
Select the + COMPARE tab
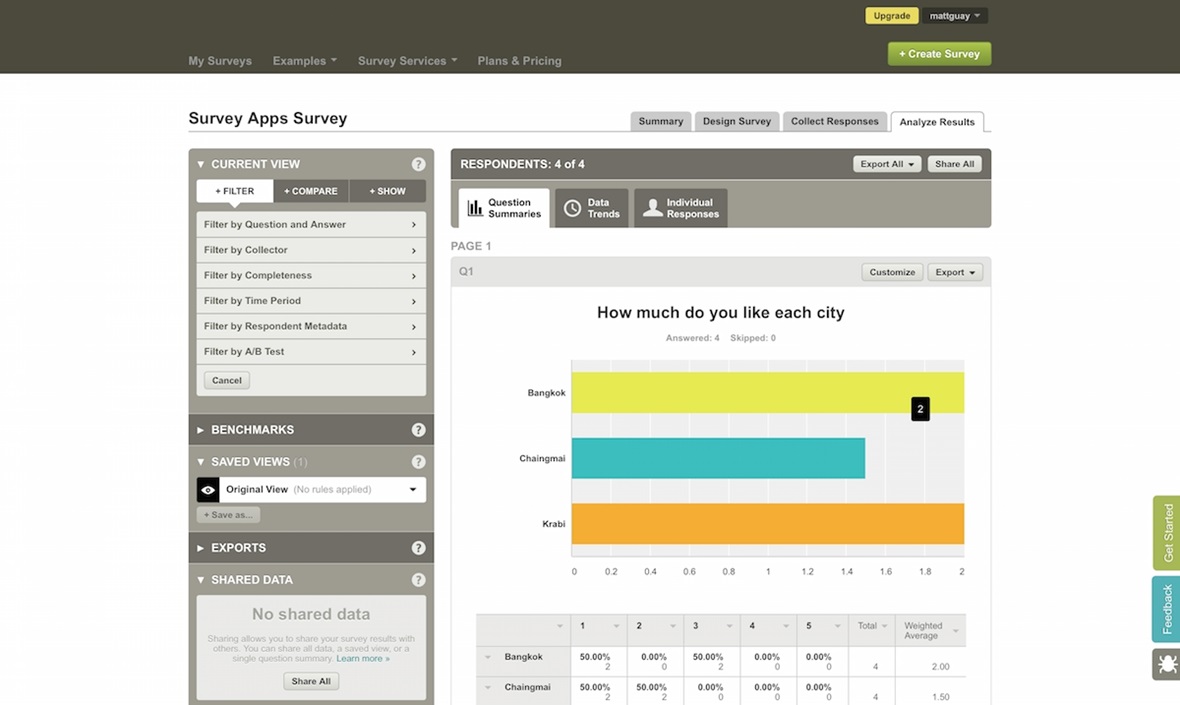[311, 191]
